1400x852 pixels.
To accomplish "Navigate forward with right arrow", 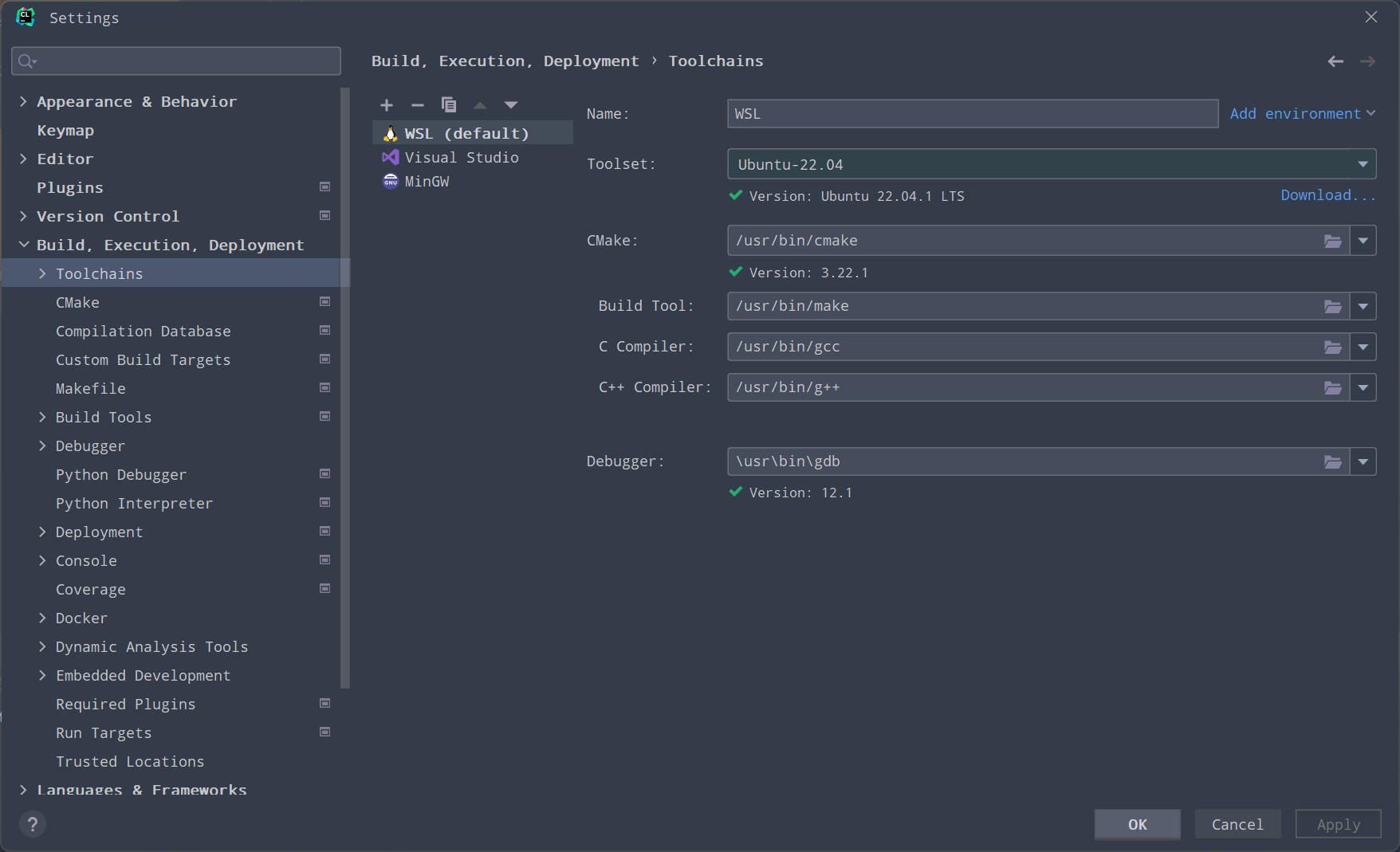I will pyautogui.click(x=1367, y=61).
